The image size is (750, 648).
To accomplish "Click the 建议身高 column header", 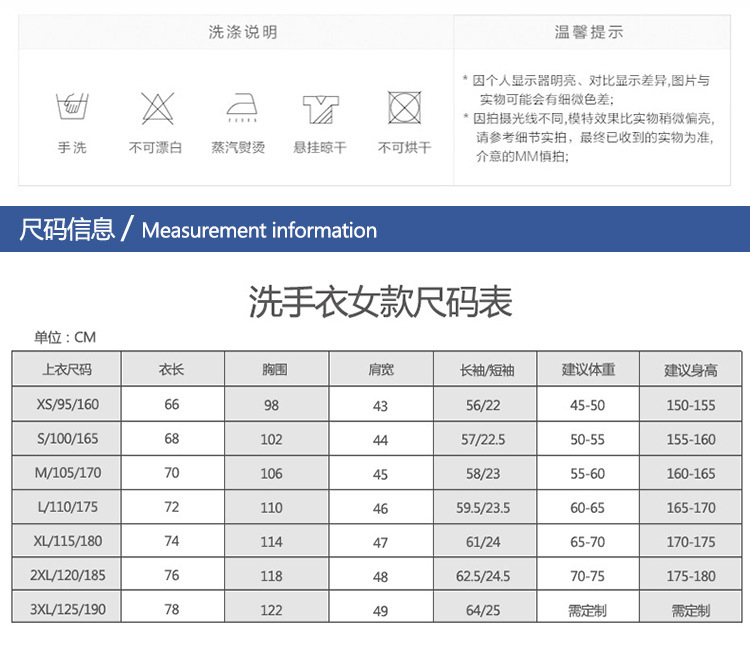I will tap(691, 369).
